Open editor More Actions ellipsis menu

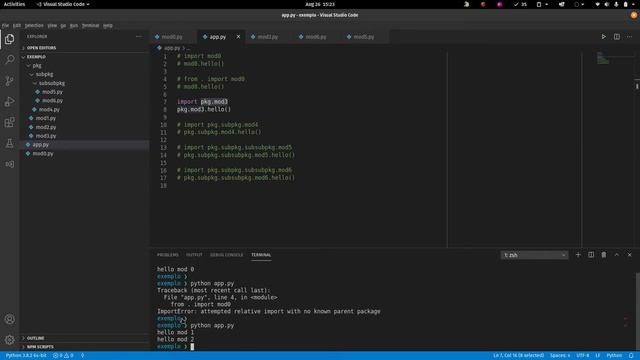coord(629,37)
